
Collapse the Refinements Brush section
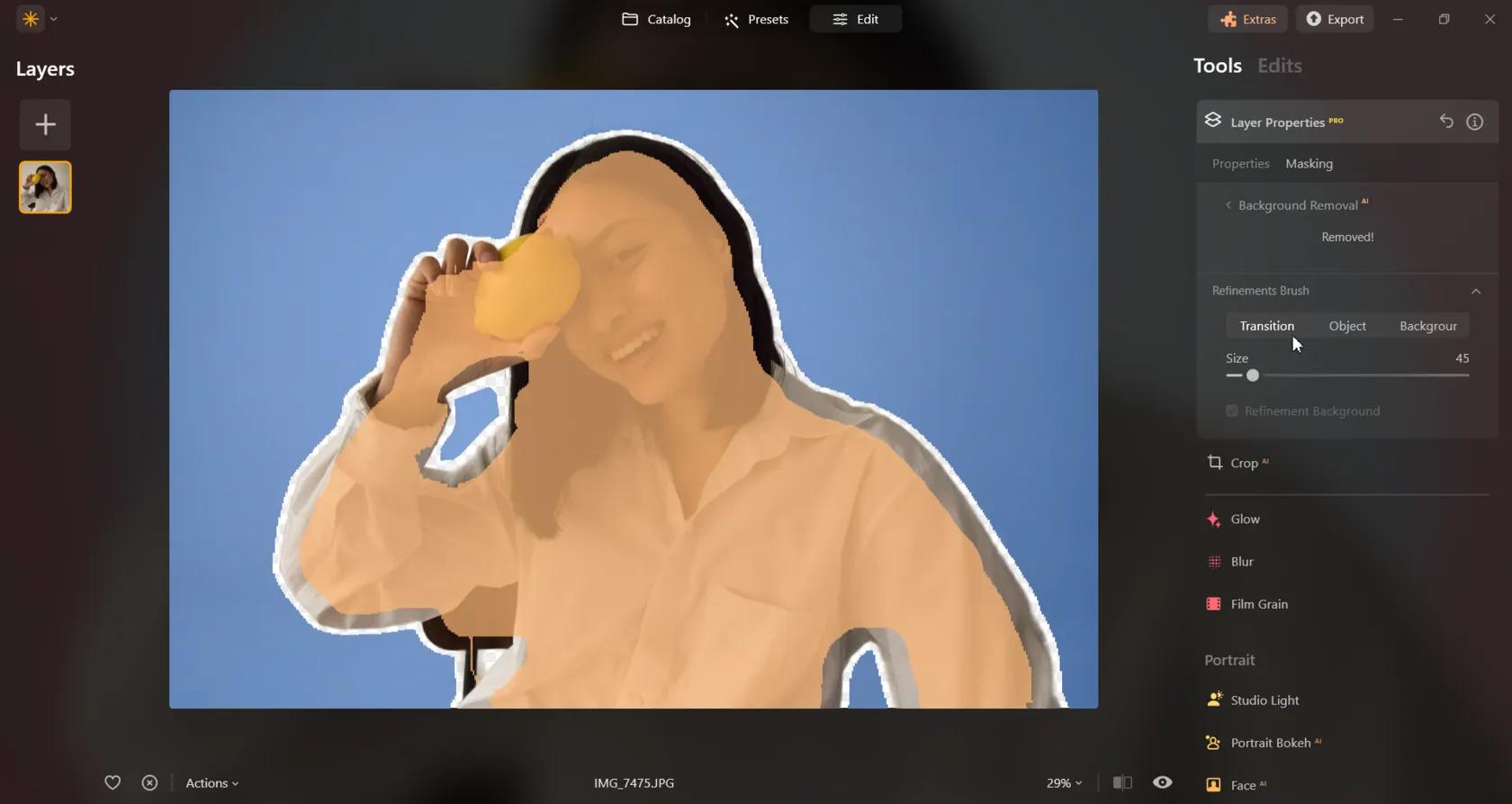pos(1475,291)
